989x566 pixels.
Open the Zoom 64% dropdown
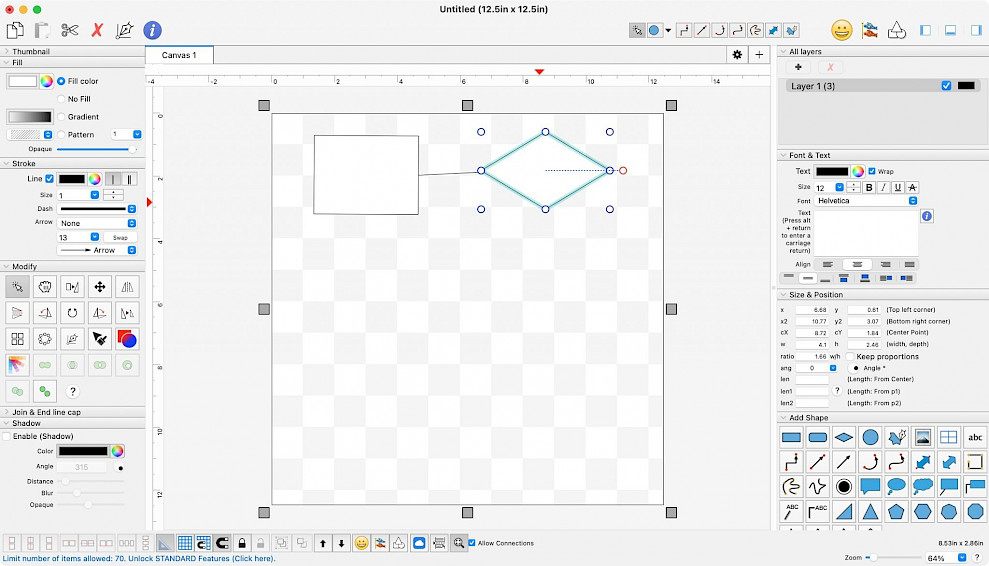click(962, 558)
